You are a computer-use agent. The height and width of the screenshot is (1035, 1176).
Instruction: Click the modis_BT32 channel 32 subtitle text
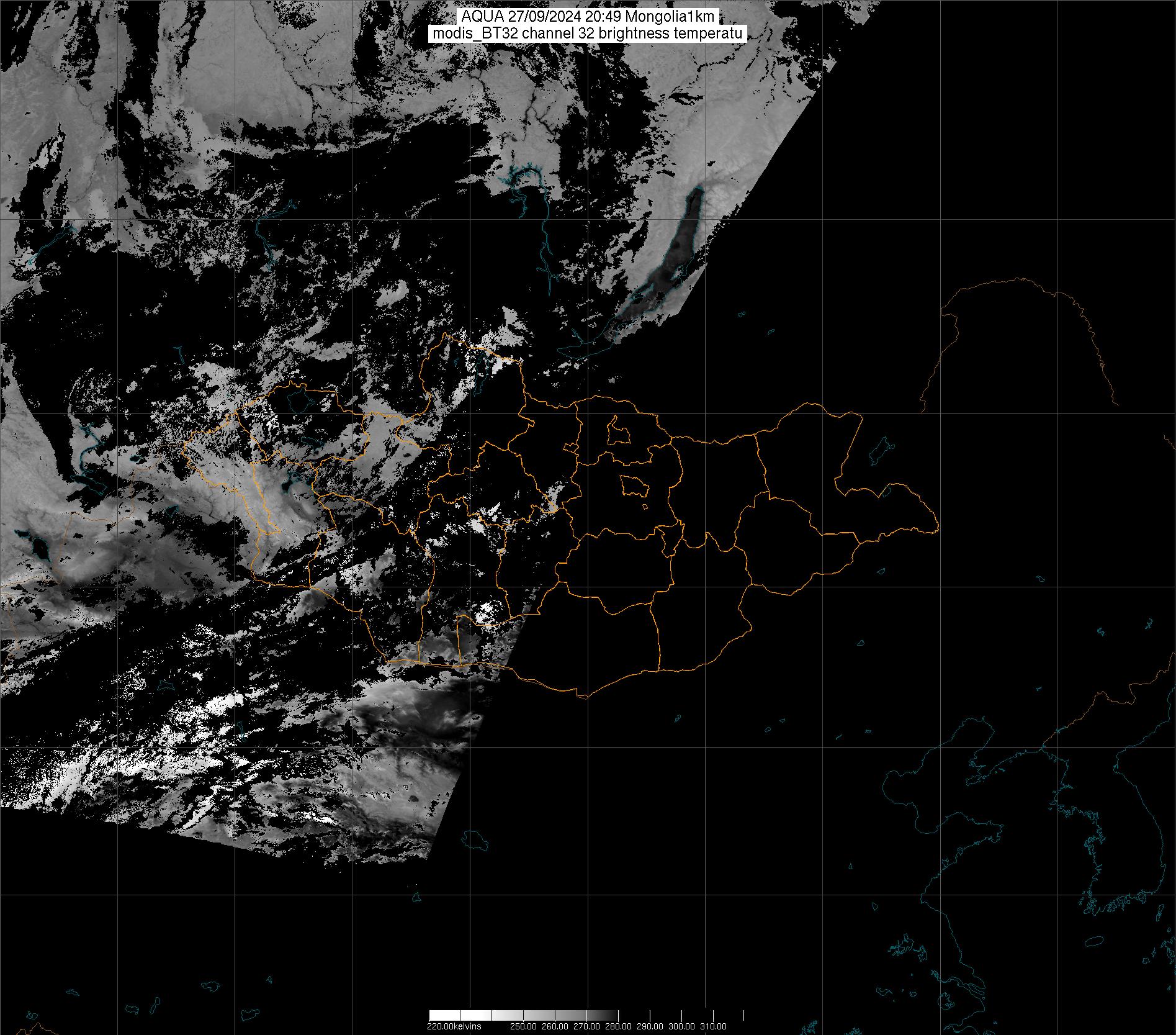587,34
